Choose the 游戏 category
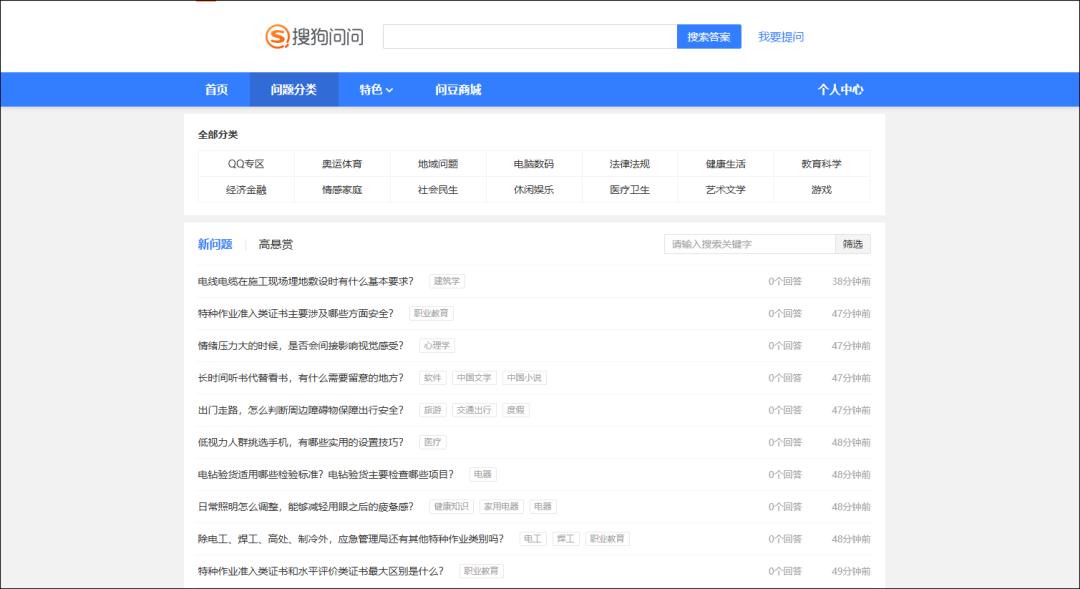This screenshot has height=589, width=1080. pos(821,189)
